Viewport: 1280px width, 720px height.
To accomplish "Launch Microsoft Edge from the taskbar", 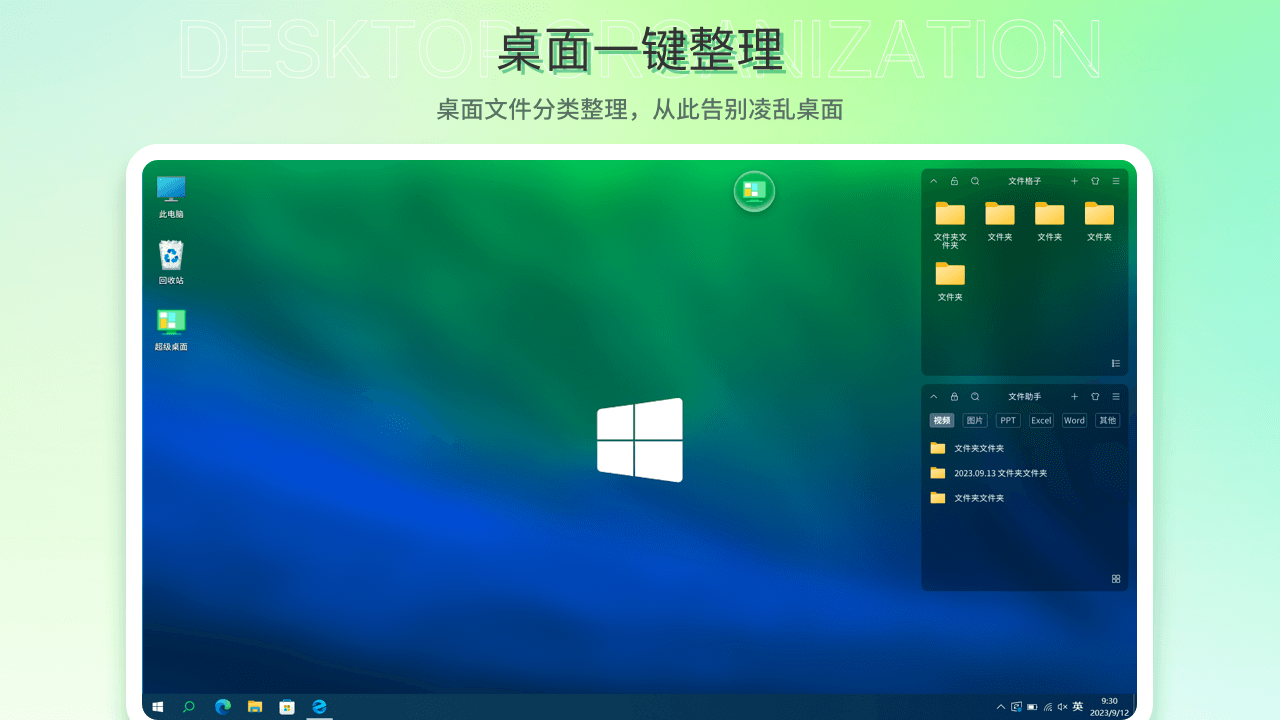I will pyautogui.click(x=223, y=707).
